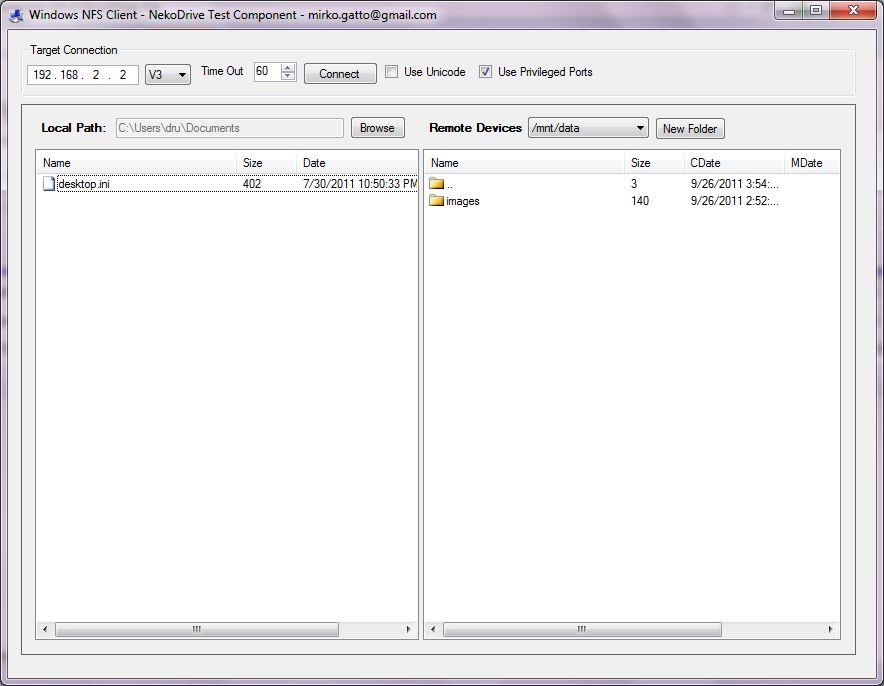884x686 pixels.
Task: Click local list scroll right arrow
Action: click(x=409, y=629)
